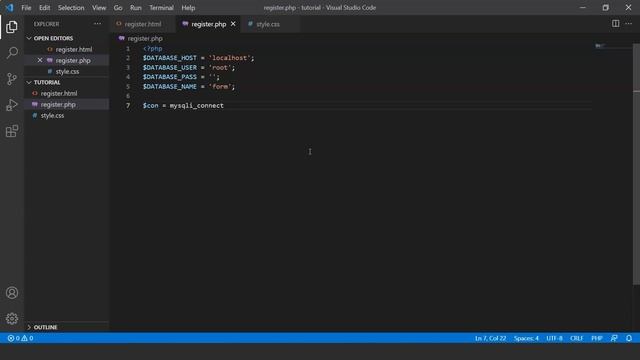Select PHP language mode in status bar

(597, 338)
